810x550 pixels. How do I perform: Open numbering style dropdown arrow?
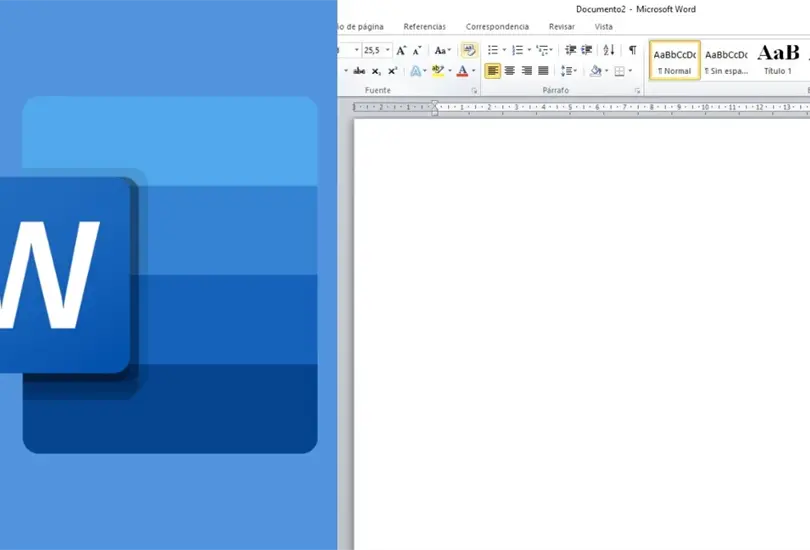click(529, 50)
